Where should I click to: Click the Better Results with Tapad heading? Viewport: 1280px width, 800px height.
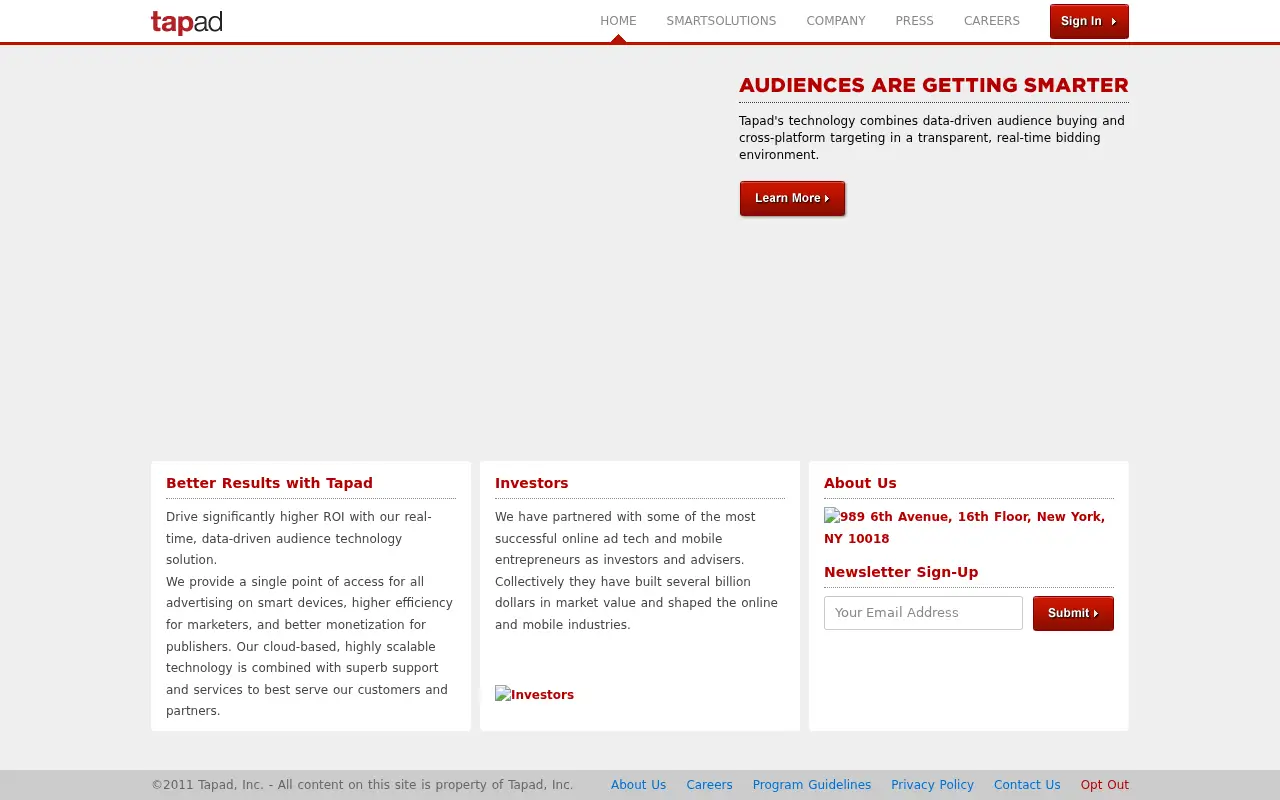tap(269, 483)
